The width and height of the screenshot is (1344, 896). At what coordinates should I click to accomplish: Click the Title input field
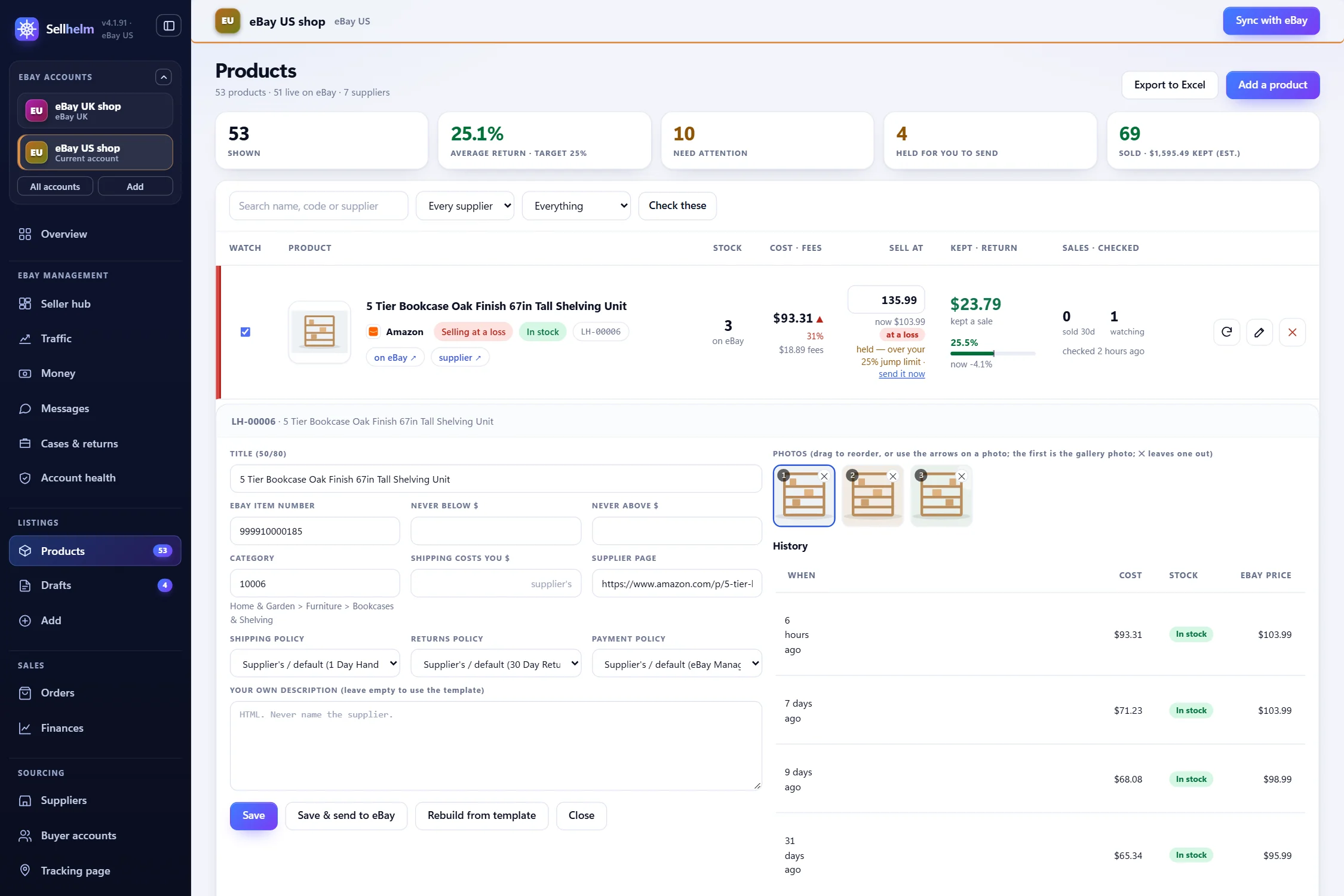click(496, 479)
